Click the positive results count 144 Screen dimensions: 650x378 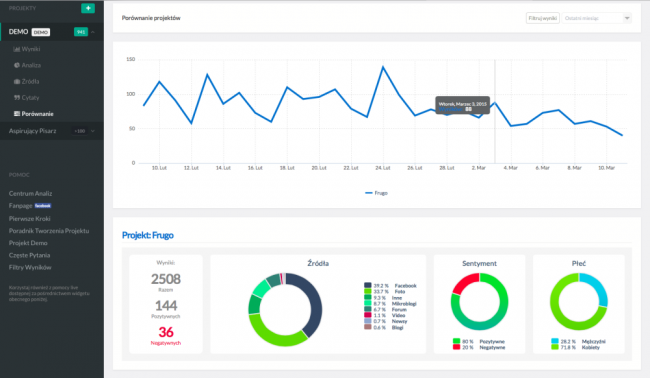coord(166,306)
